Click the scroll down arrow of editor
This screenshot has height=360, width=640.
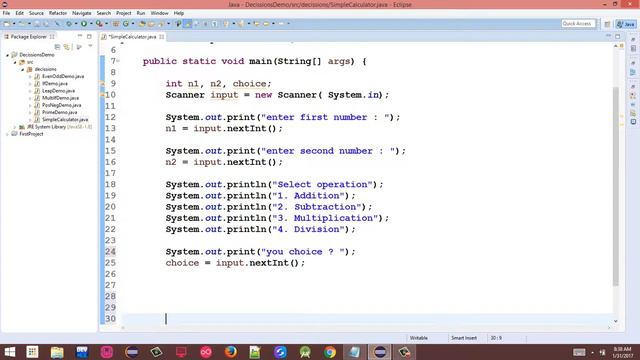[x=616, y=322]
